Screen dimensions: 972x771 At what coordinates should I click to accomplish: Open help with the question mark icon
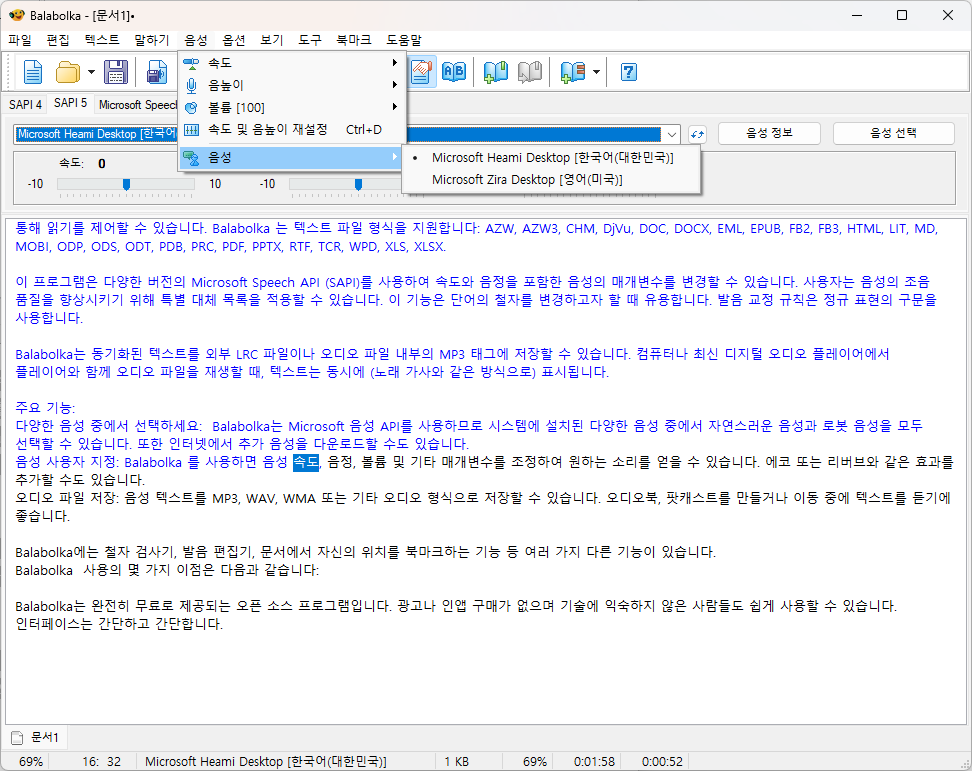click(x=628, y=72)
